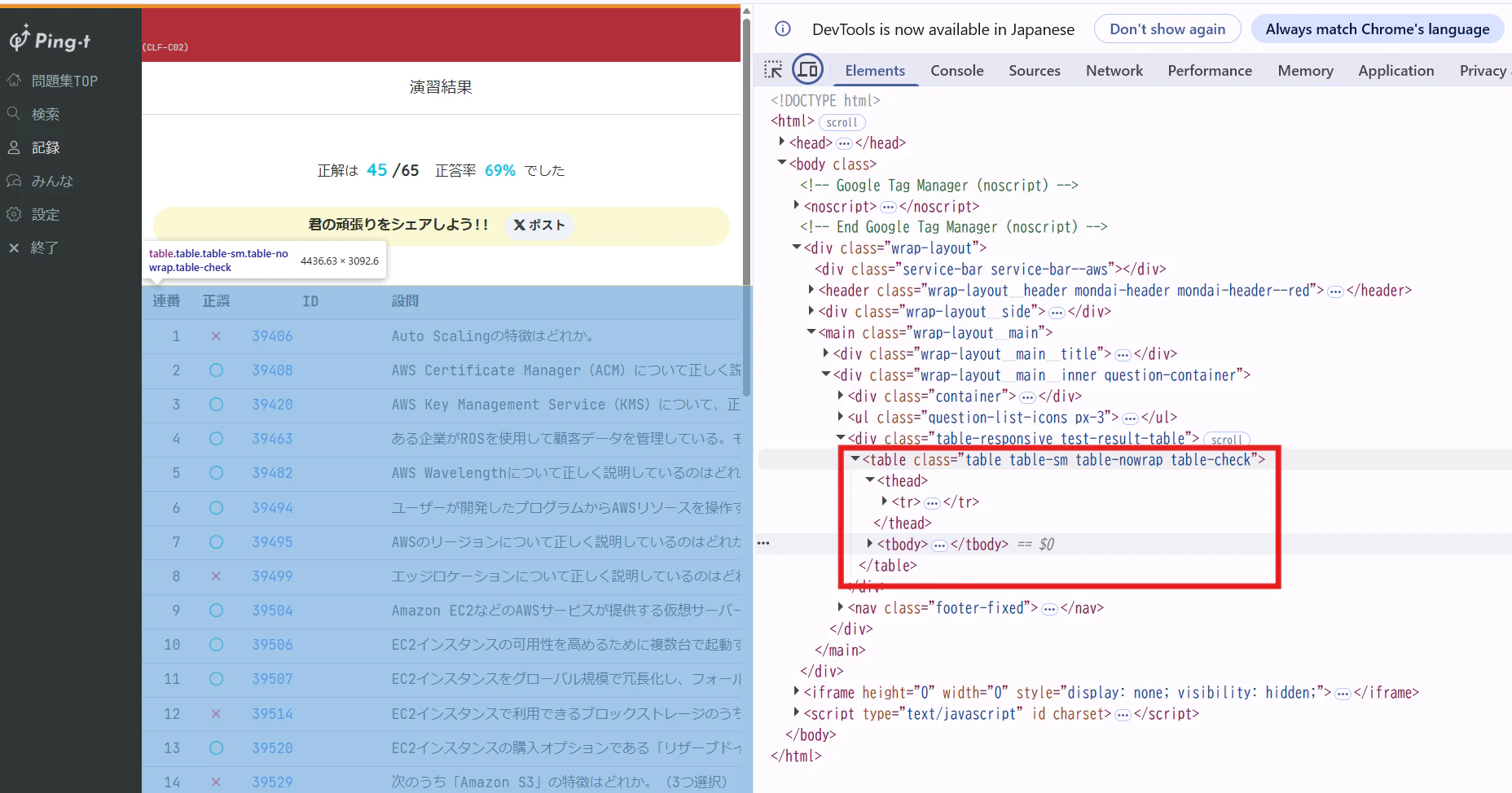This screenshot has width=1512, height=793.
Task: Click the Ping-t logo
Action: point(50,39)
